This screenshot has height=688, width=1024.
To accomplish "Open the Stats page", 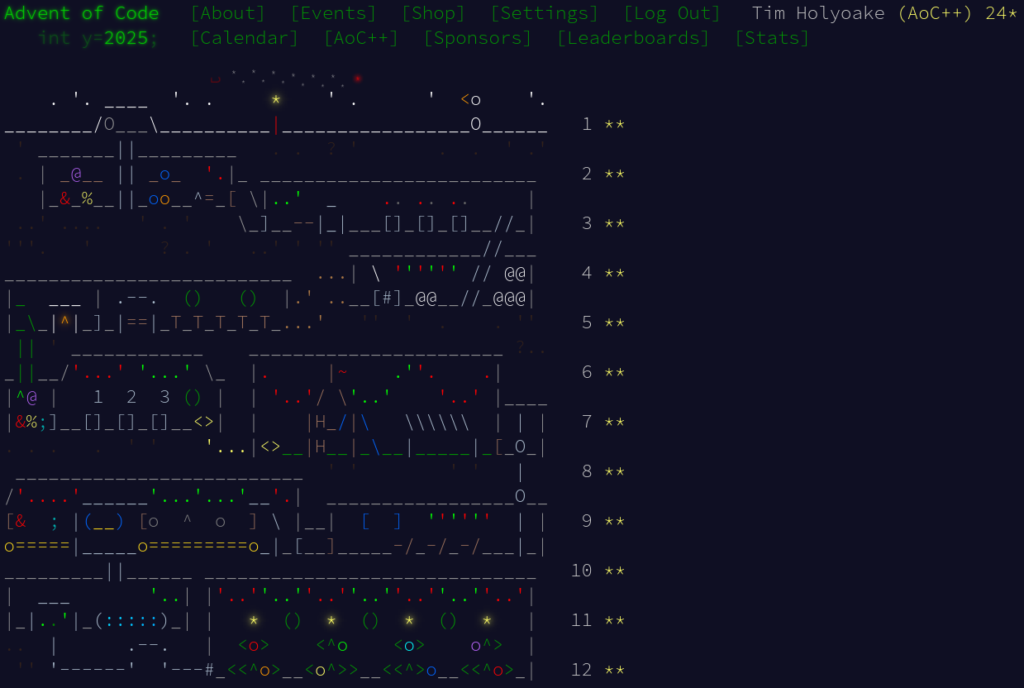I will tap(773, 38).
